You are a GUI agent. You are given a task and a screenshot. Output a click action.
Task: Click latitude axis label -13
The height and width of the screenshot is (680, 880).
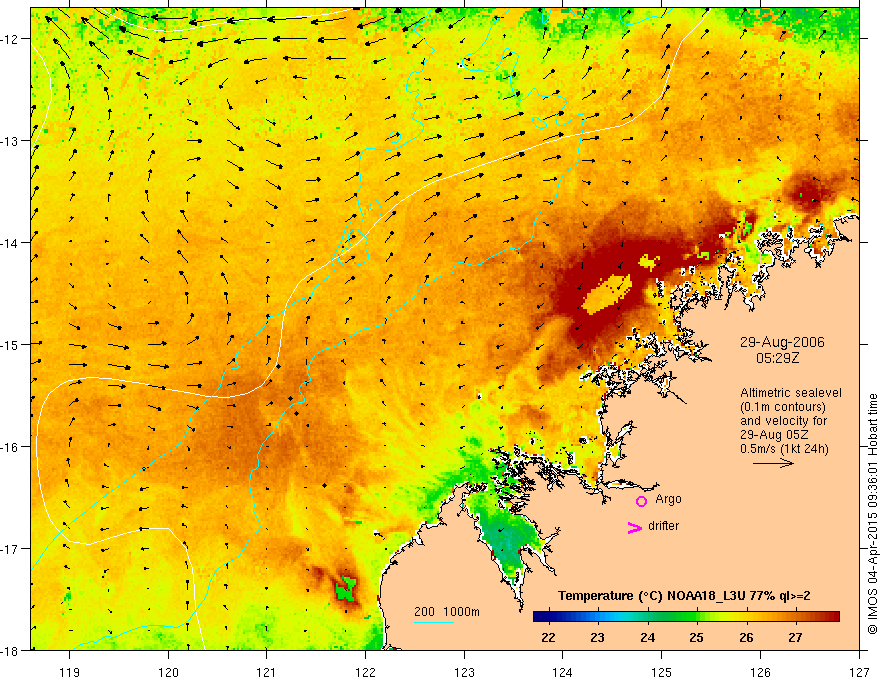[10, 141]
